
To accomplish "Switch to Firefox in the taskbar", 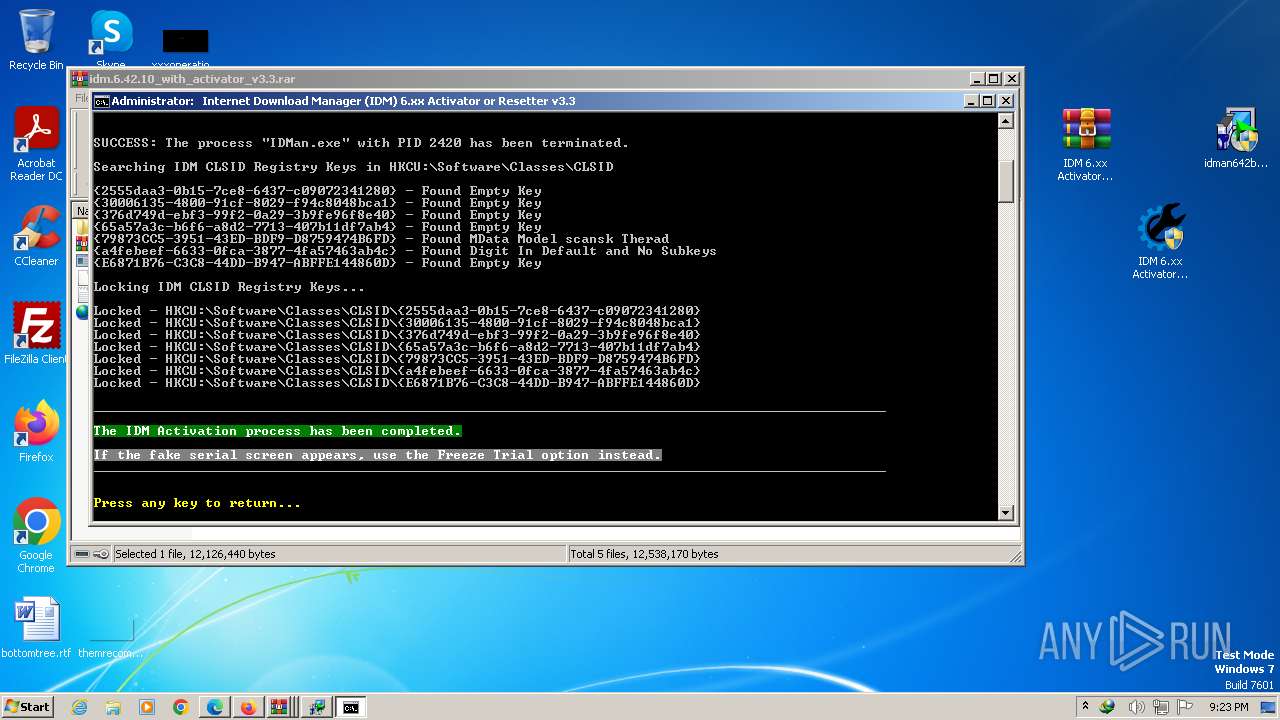I will (248, 707).
